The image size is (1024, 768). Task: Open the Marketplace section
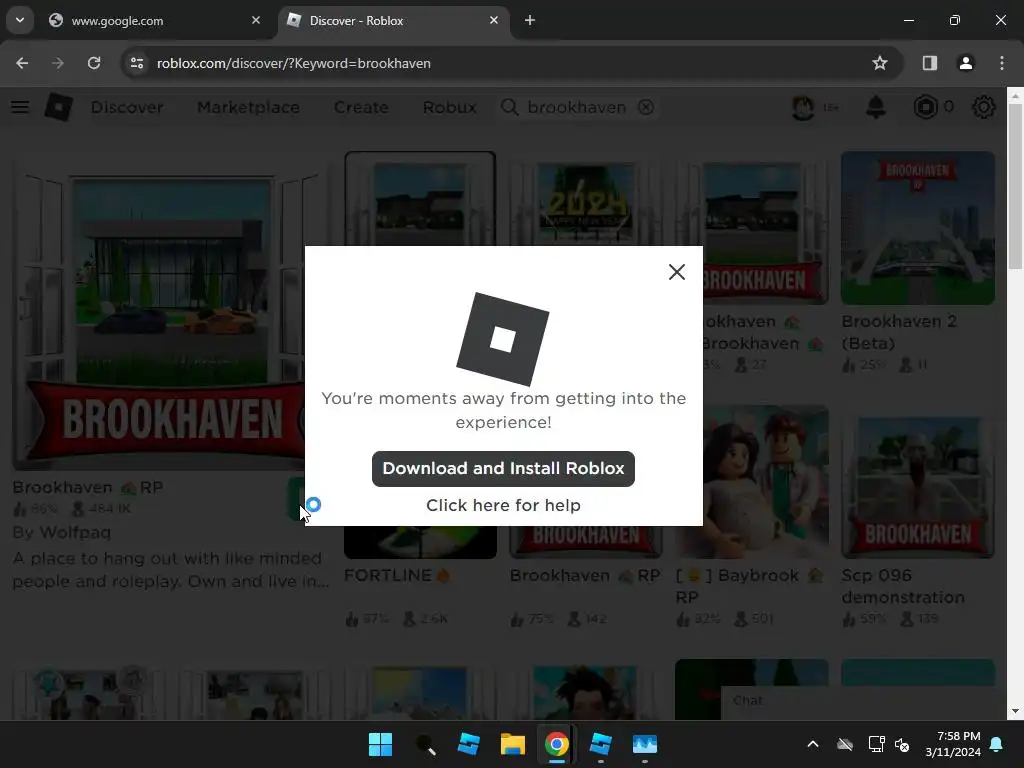coord(248,107)
